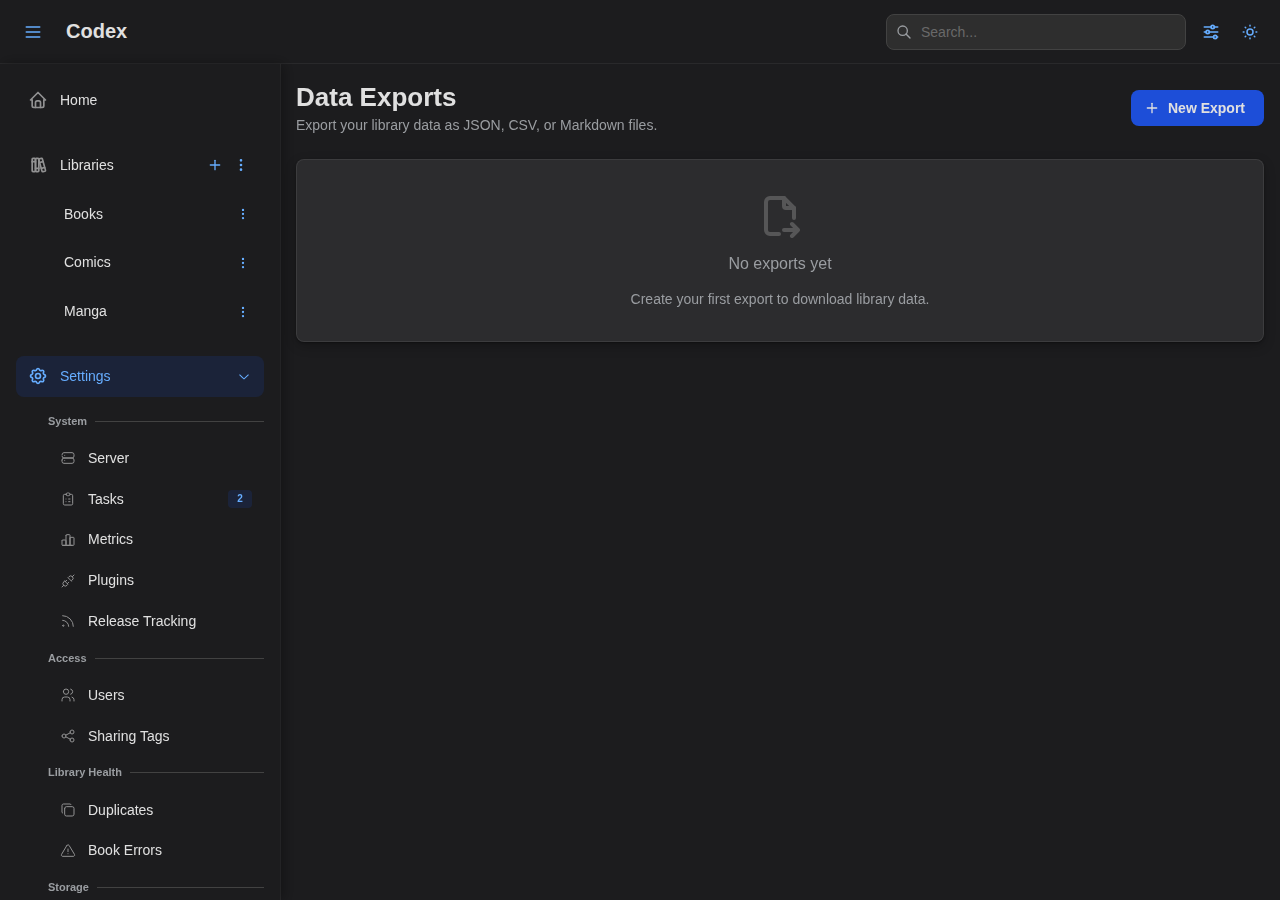The height and width of the screenshot is (900, 1280).
Task: Click 'Create your first export' description text
Action: click(x=780, y=299)
